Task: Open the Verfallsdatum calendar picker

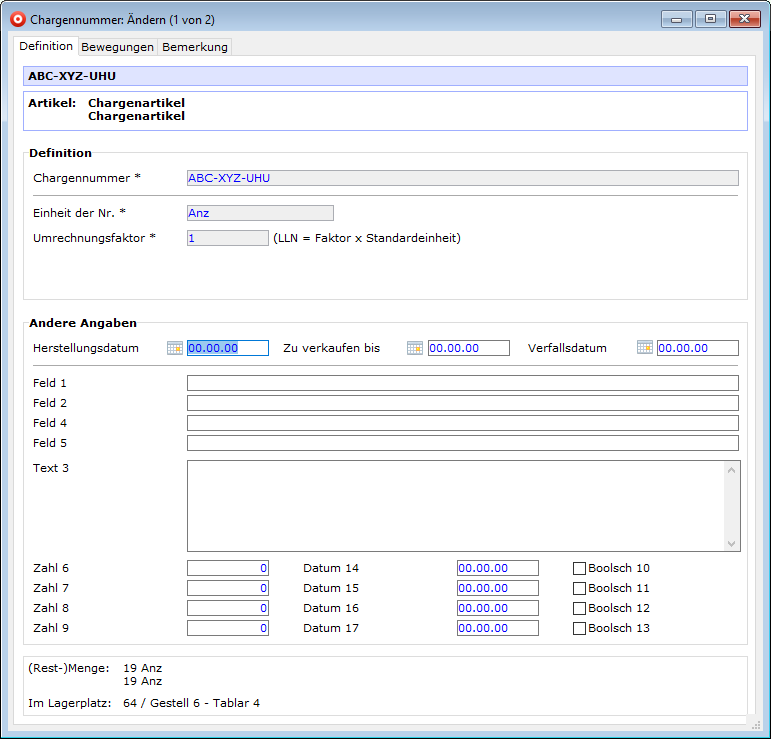Action: pyautogui.click(x=645, y=348)
